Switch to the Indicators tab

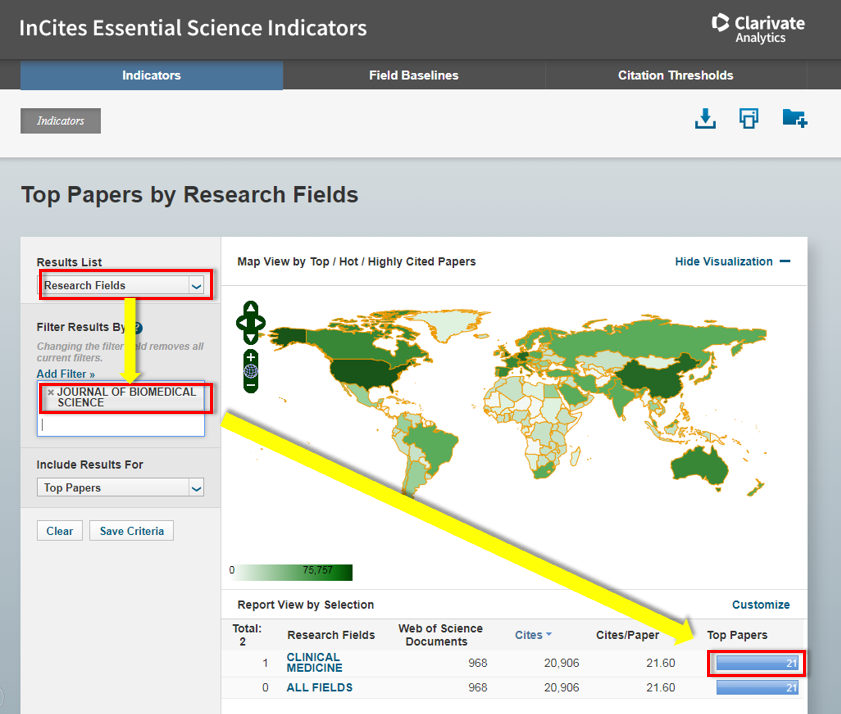(151, 75)
